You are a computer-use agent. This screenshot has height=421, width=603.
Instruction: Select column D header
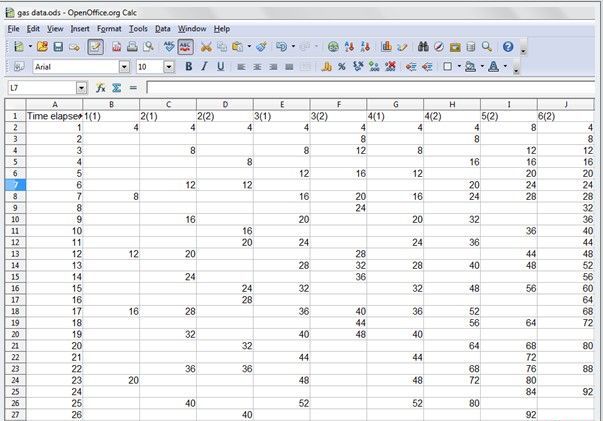(224, 103)
